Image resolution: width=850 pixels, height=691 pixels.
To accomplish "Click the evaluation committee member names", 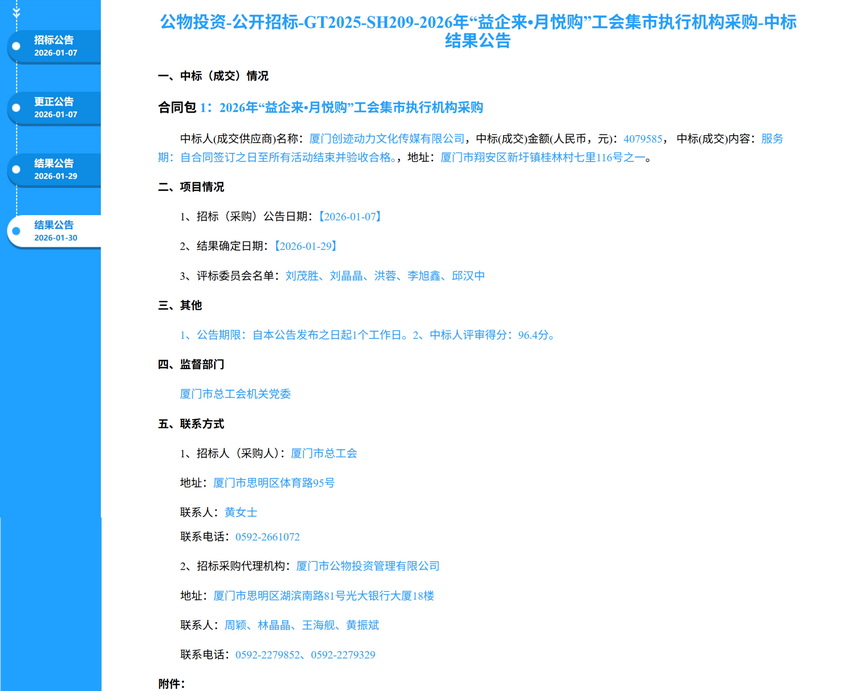I will coord(385,276).
